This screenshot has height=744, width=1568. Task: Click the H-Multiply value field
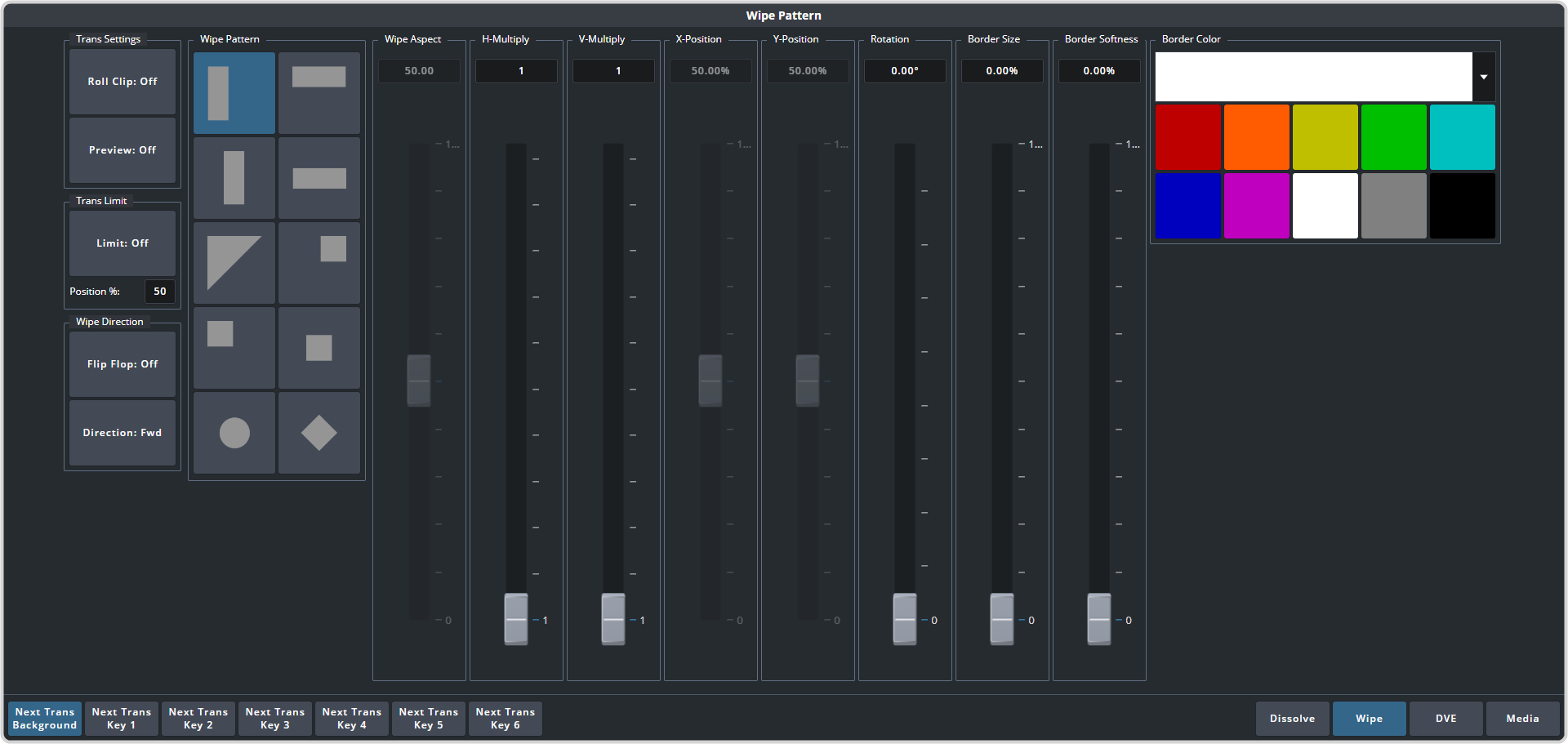516,71
